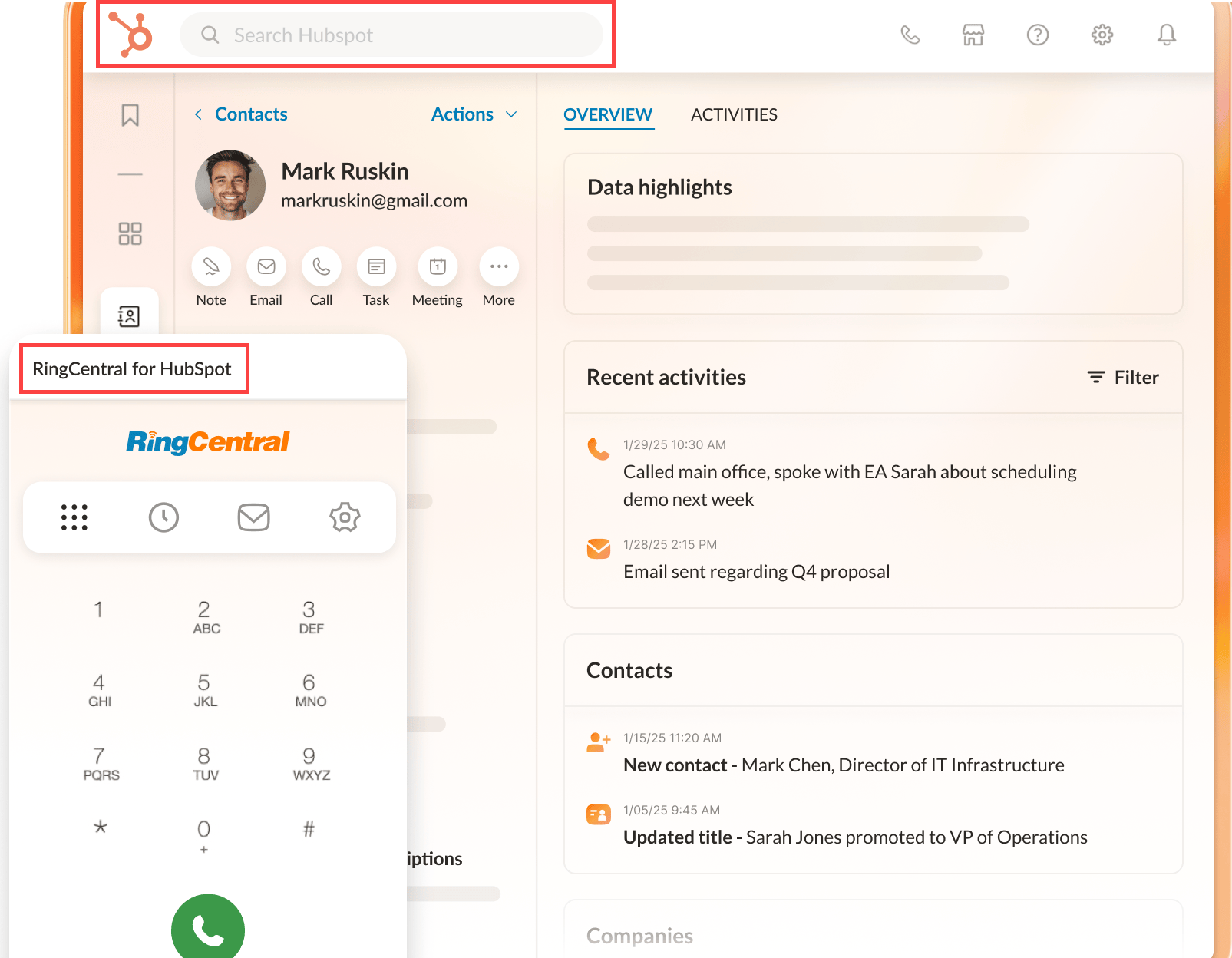Open RingCentral messages envelope
Screen dimensions: 1232x958
click(254, 517)
